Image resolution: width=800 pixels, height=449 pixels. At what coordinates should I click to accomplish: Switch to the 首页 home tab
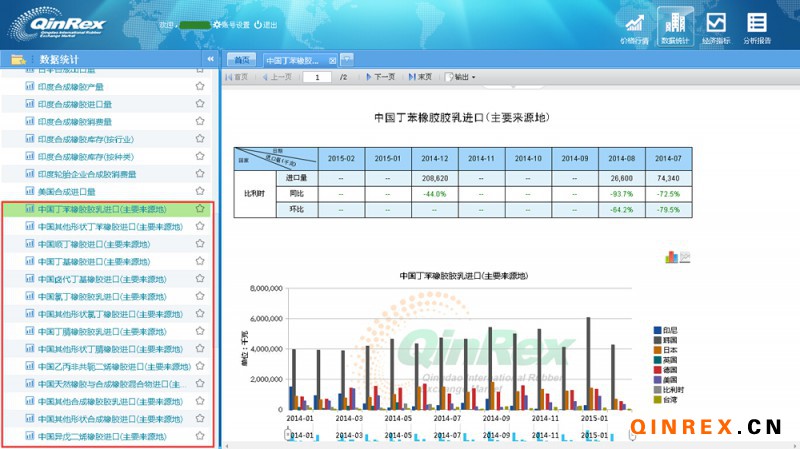[x=241, y=60]
